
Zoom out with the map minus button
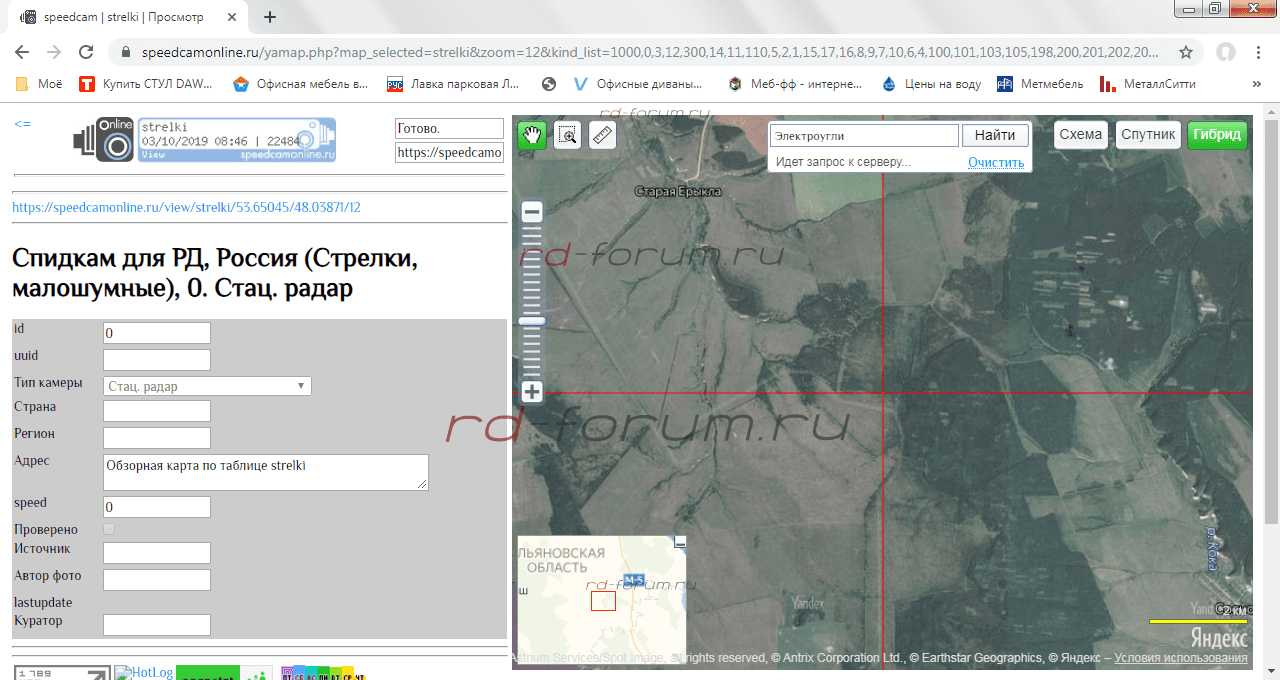tap(532, 212)
